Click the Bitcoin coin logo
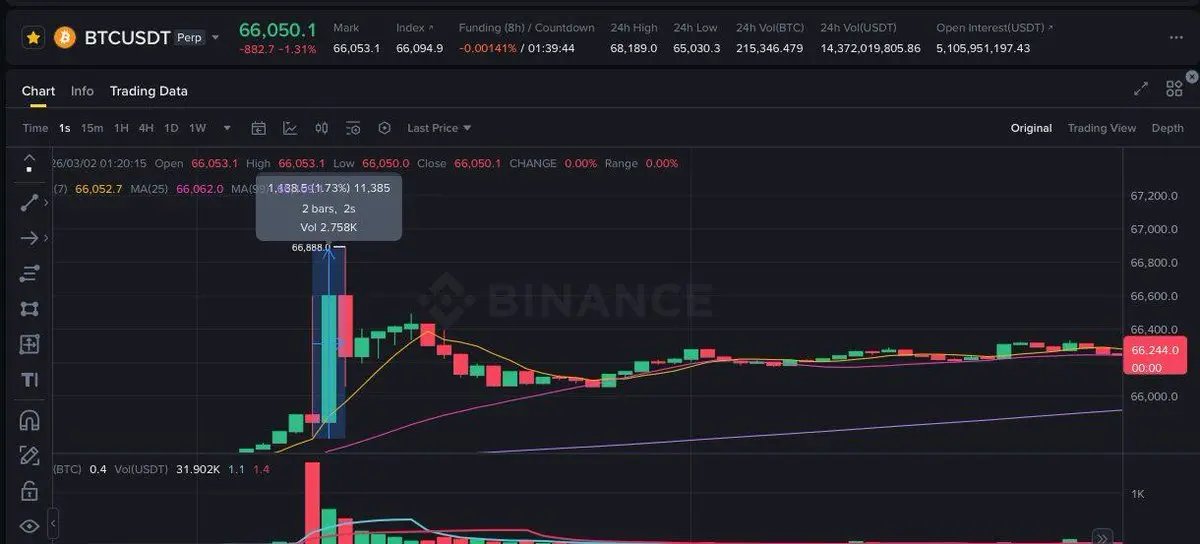The height and width of the screenshot is (544, 1200). pyautogui.click(x=65, y=38)
